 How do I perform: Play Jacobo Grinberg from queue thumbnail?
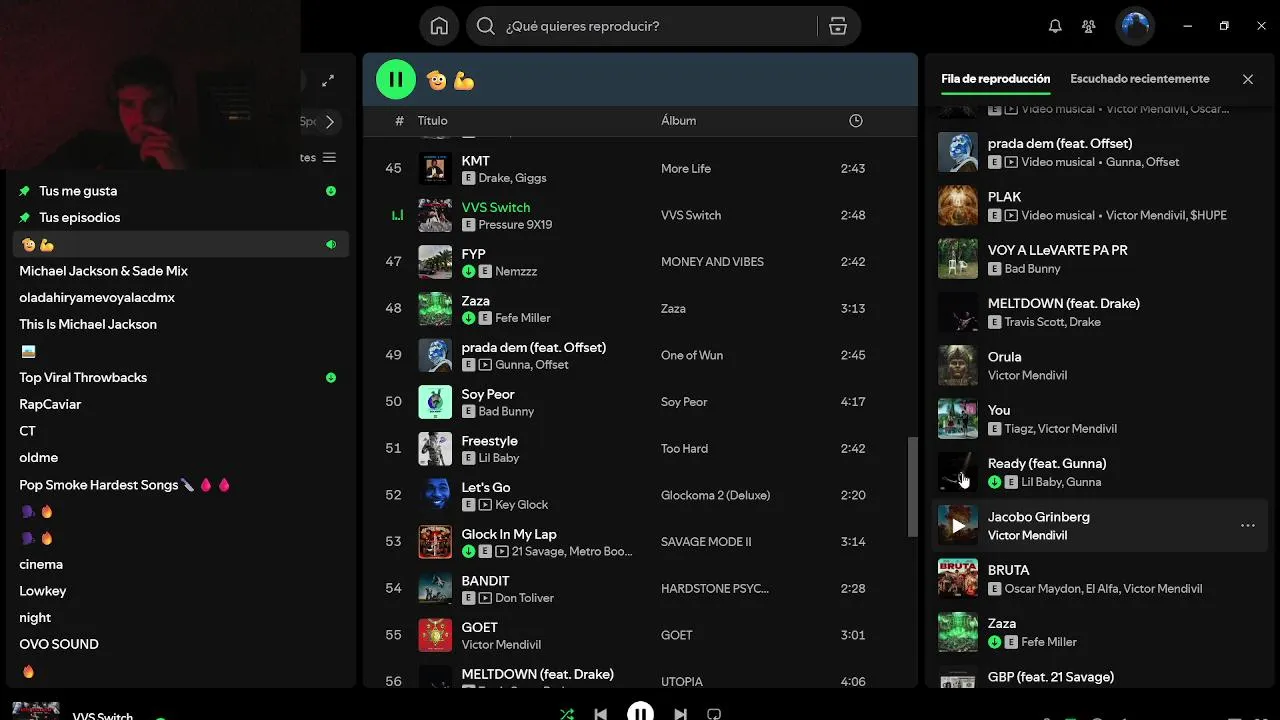click(958, 525)
